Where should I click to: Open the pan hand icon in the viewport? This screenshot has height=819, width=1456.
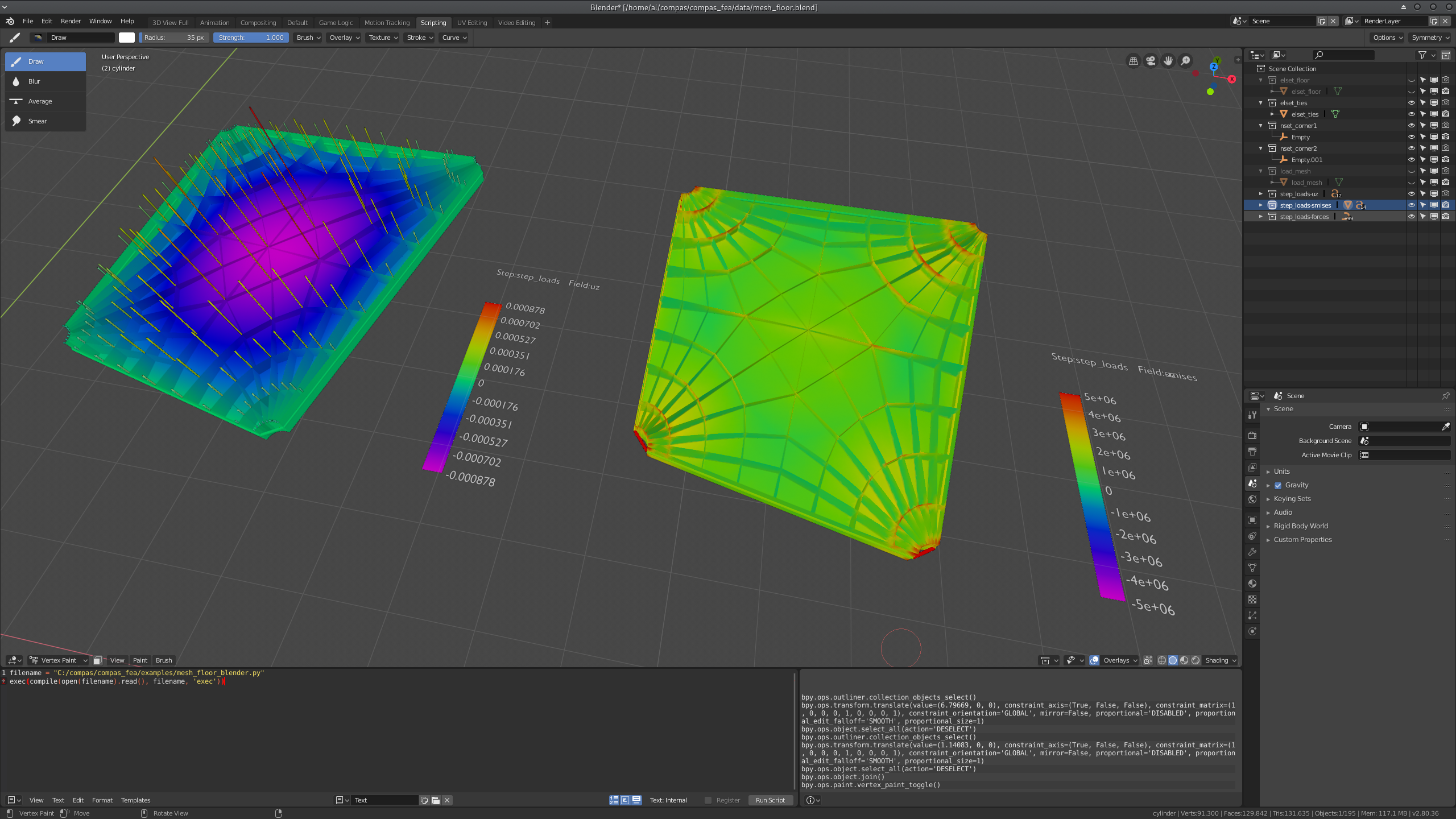click(1168, 61)
